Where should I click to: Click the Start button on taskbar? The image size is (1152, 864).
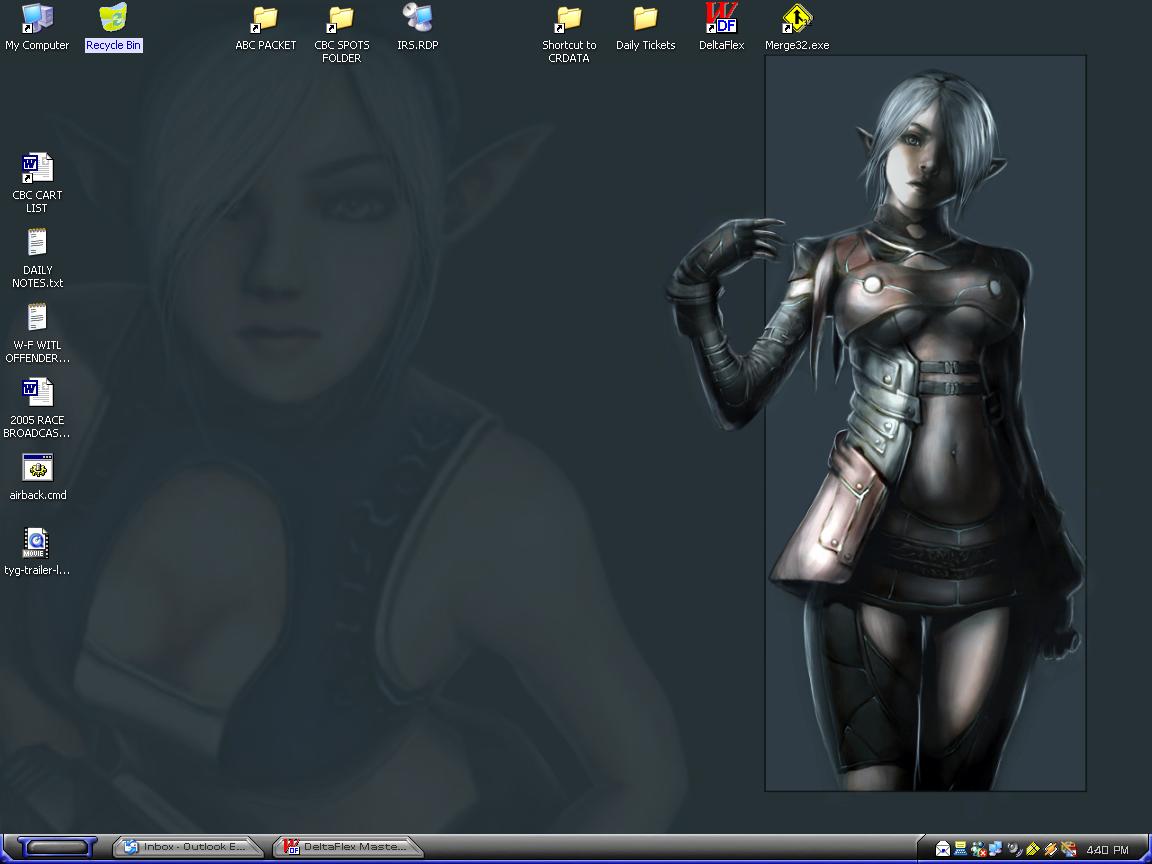(57, 848)
